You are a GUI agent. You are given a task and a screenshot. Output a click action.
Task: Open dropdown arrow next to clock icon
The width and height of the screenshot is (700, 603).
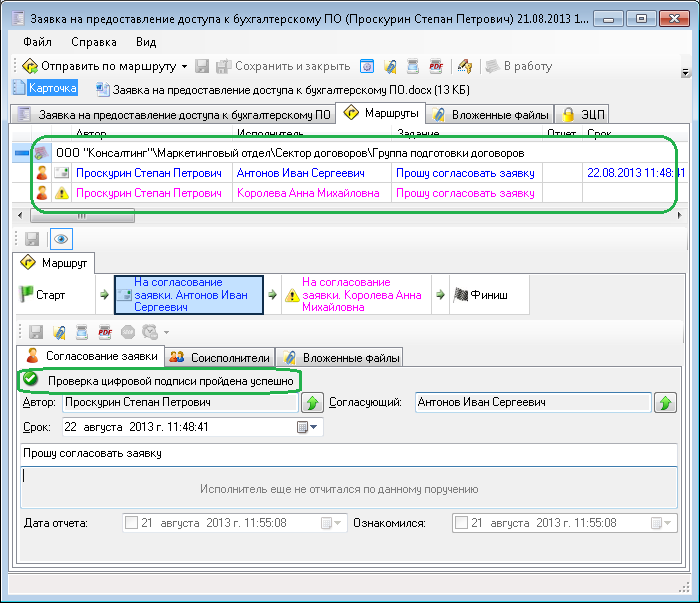(x=167, y=333)
